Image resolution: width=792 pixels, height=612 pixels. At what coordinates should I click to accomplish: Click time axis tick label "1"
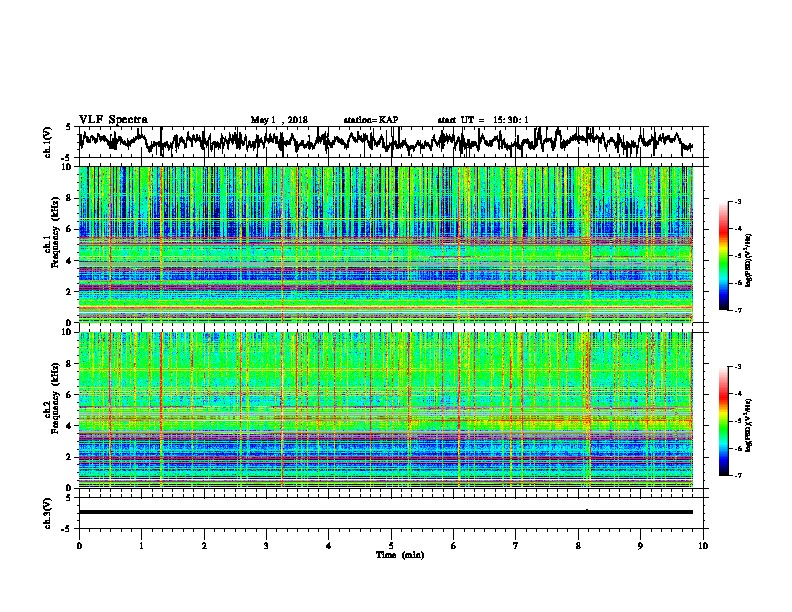(x=141, y=546)
